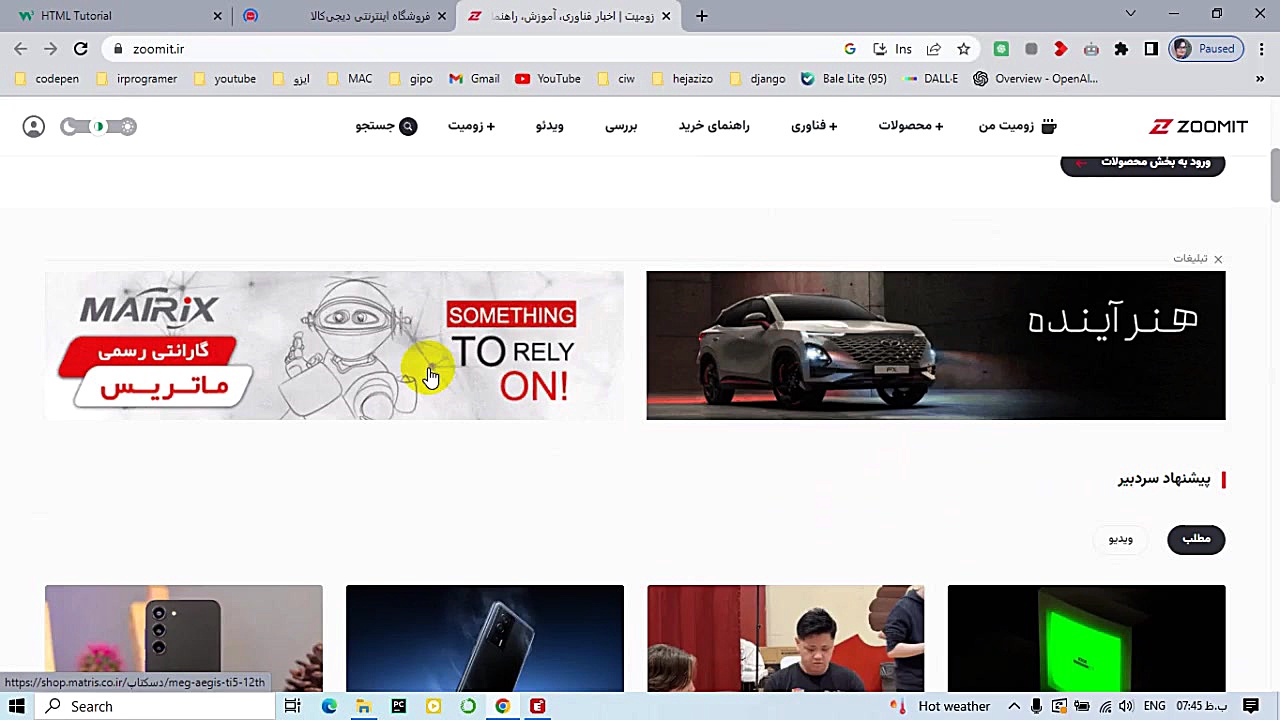
Task: Launch PyCharm from the taskbar
Action: point(398,706)
